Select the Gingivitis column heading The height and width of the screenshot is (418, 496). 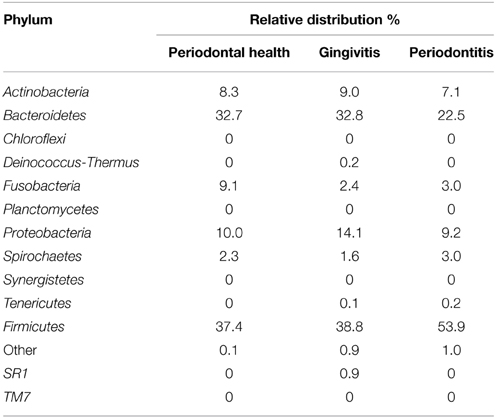[349, 52]
